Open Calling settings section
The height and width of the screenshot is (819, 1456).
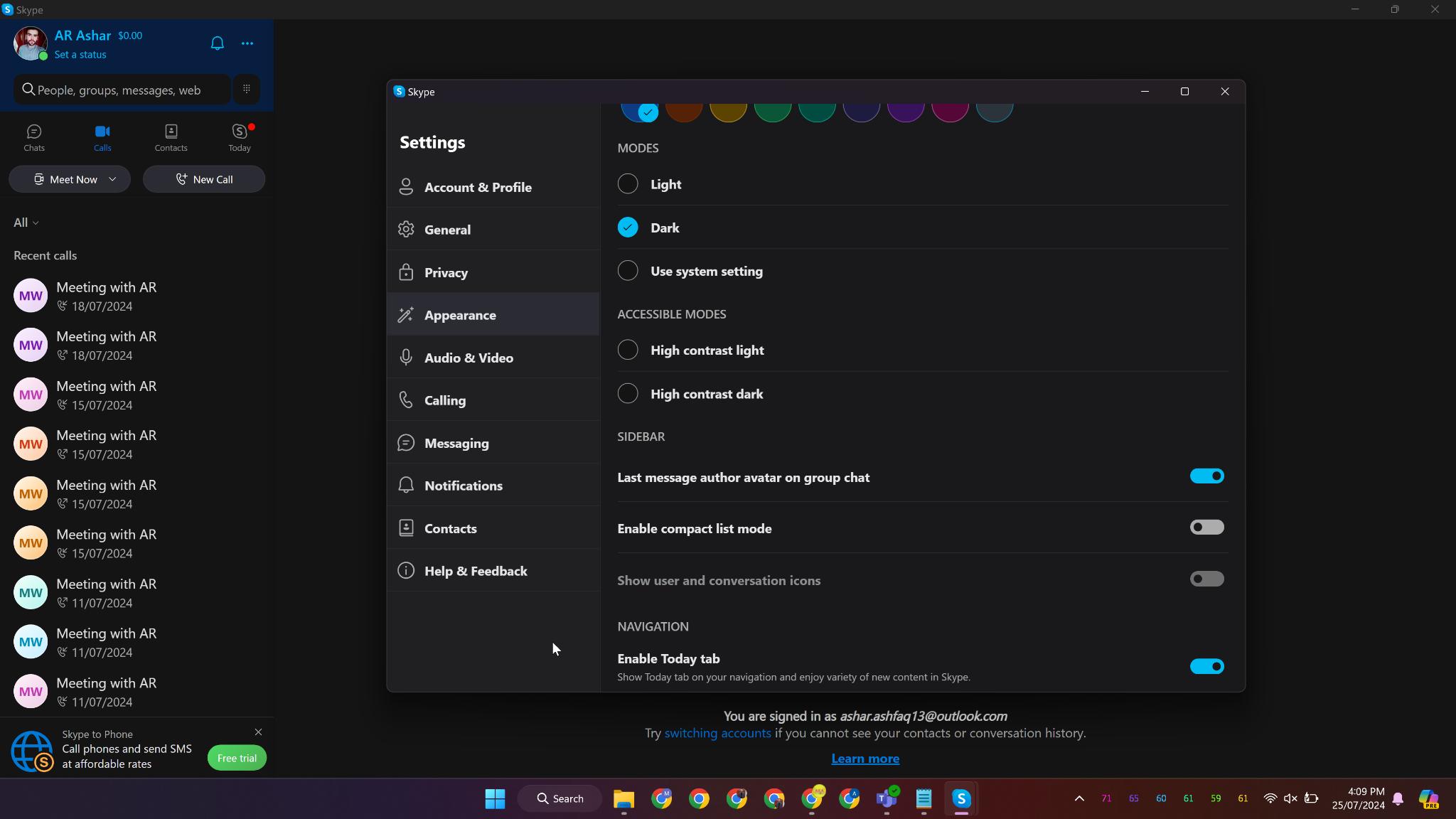pos(493,400)
